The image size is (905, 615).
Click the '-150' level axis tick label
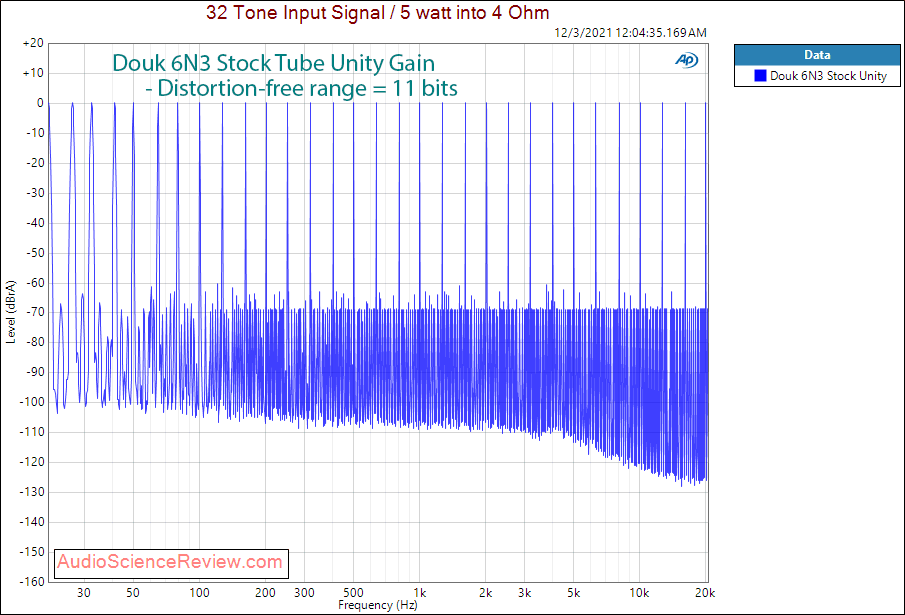[32, 552]
